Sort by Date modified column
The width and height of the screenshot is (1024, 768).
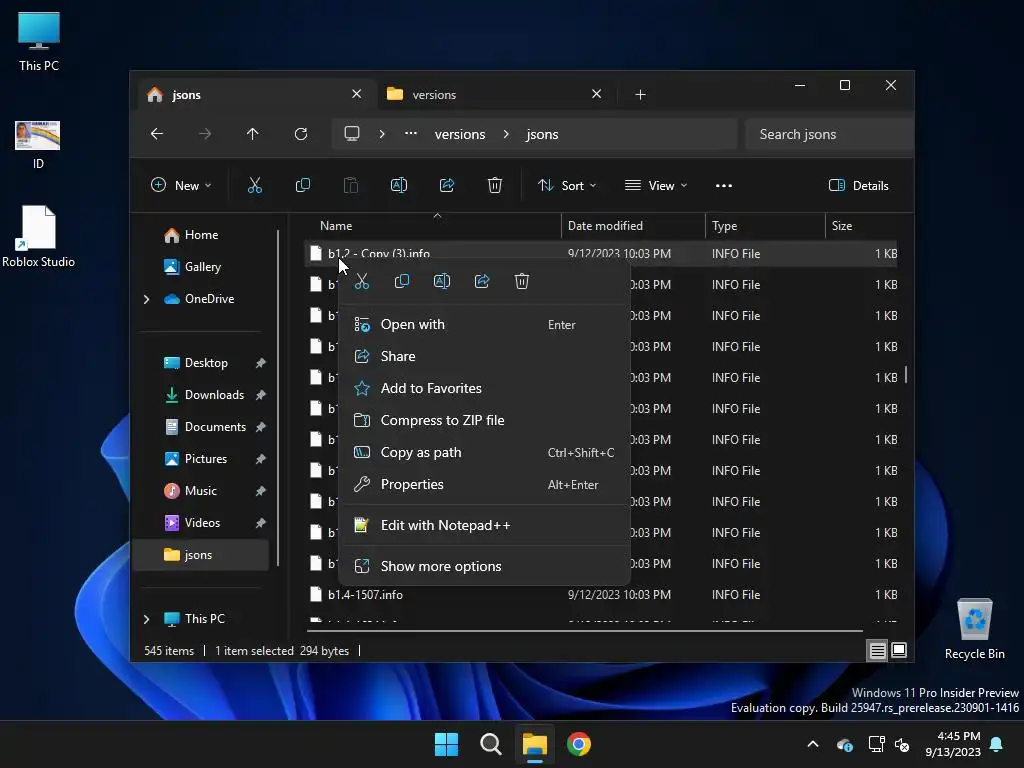(633, 226)
